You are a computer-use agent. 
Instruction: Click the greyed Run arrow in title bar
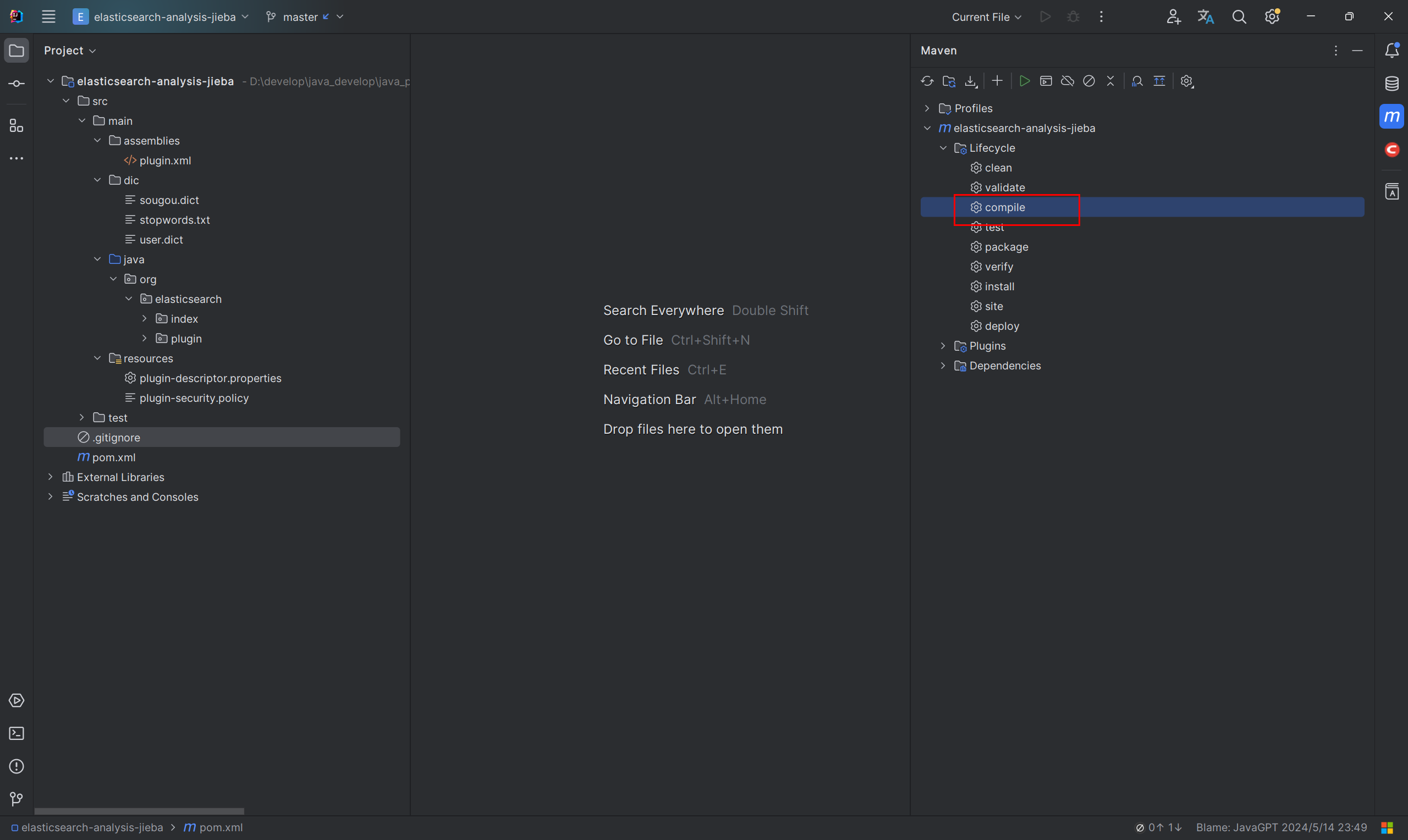pos(1045,16)
